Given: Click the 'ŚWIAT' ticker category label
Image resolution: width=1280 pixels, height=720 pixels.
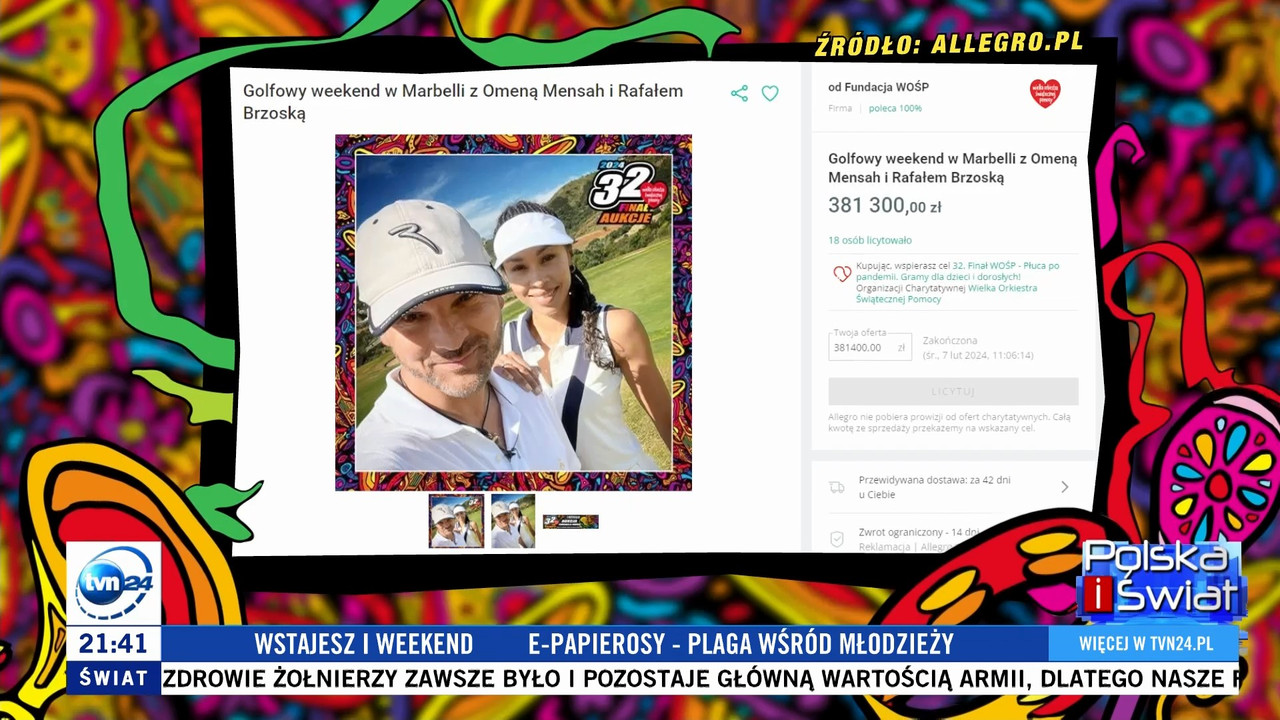Looking at the screenshot, I should click(x=113, y=678).
